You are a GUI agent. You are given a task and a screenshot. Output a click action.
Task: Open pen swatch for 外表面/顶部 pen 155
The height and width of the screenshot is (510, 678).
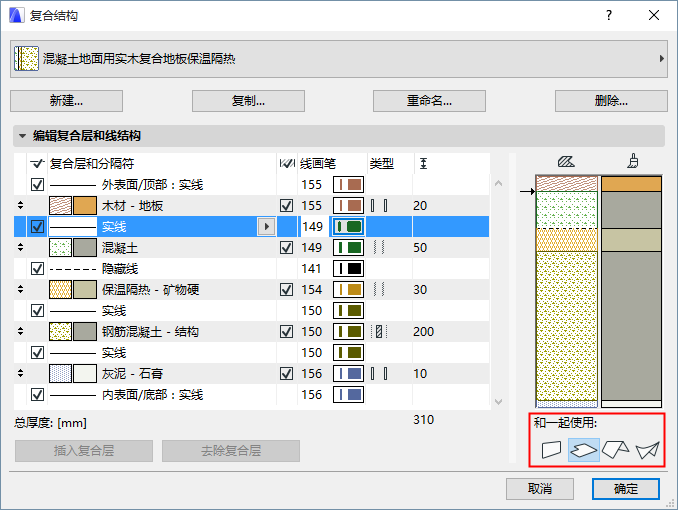click(348, 185)
